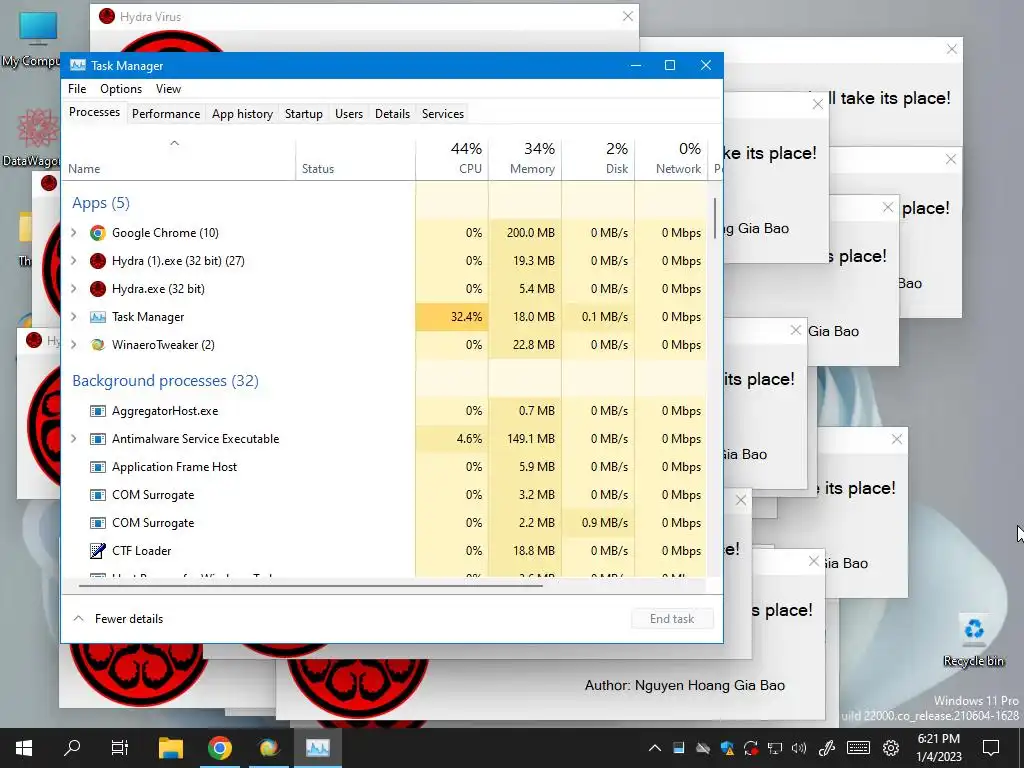1024x768 pixels.
Task: Expand the Google Chrome (10) group
Action: point(74,233)
